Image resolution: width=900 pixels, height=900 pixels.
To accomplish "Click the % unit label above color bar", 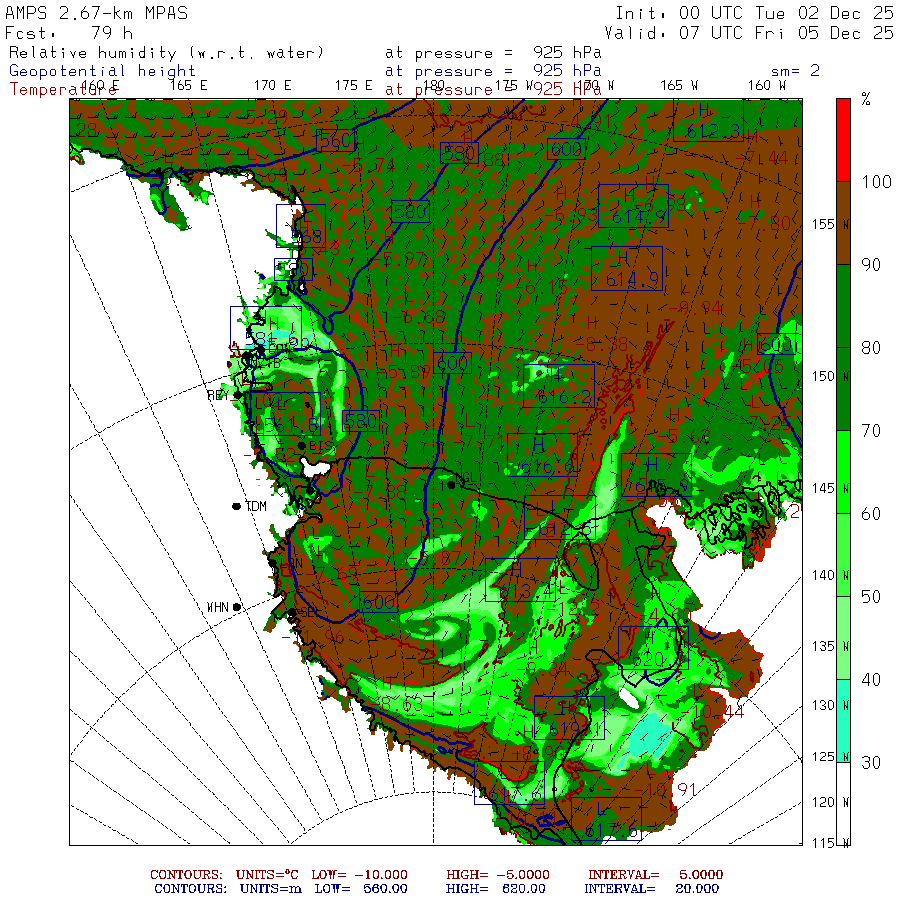I will (x=866, y=100).
